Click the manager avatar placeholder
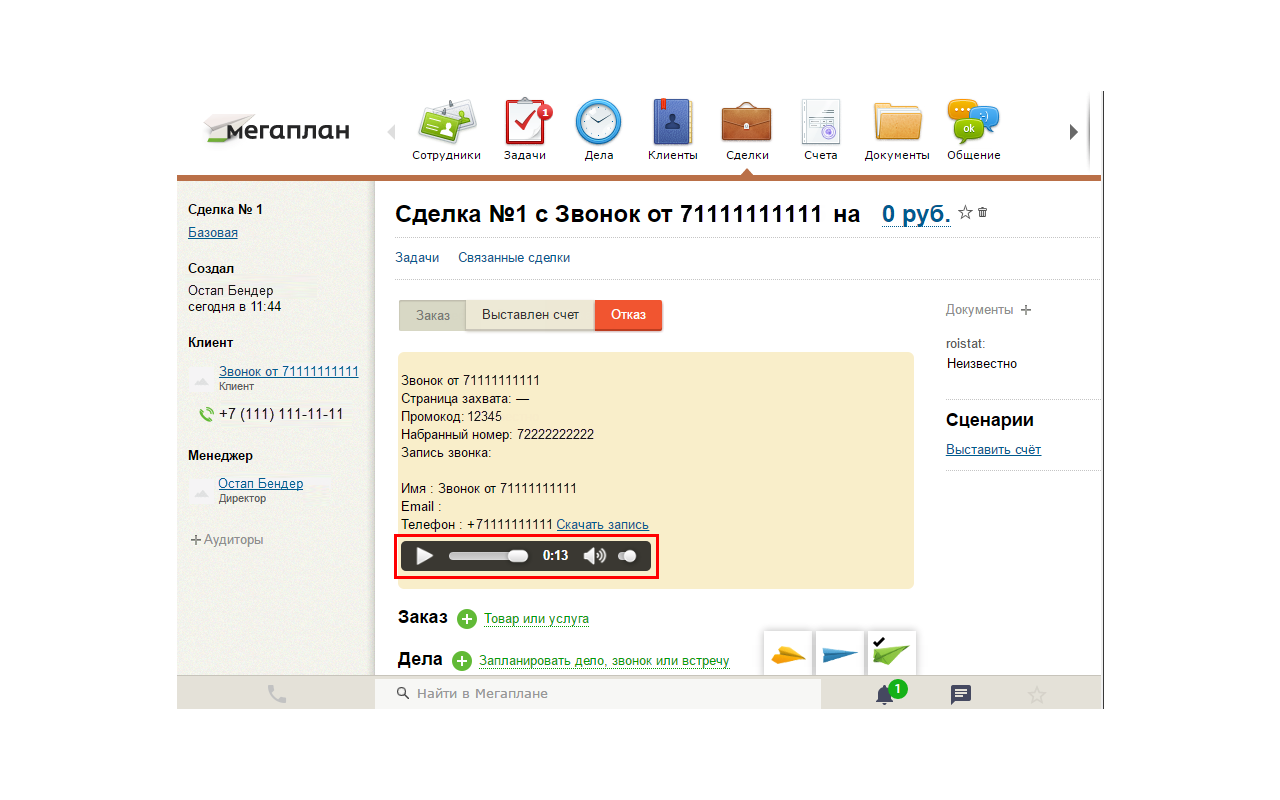 click(x=202, y=489)
